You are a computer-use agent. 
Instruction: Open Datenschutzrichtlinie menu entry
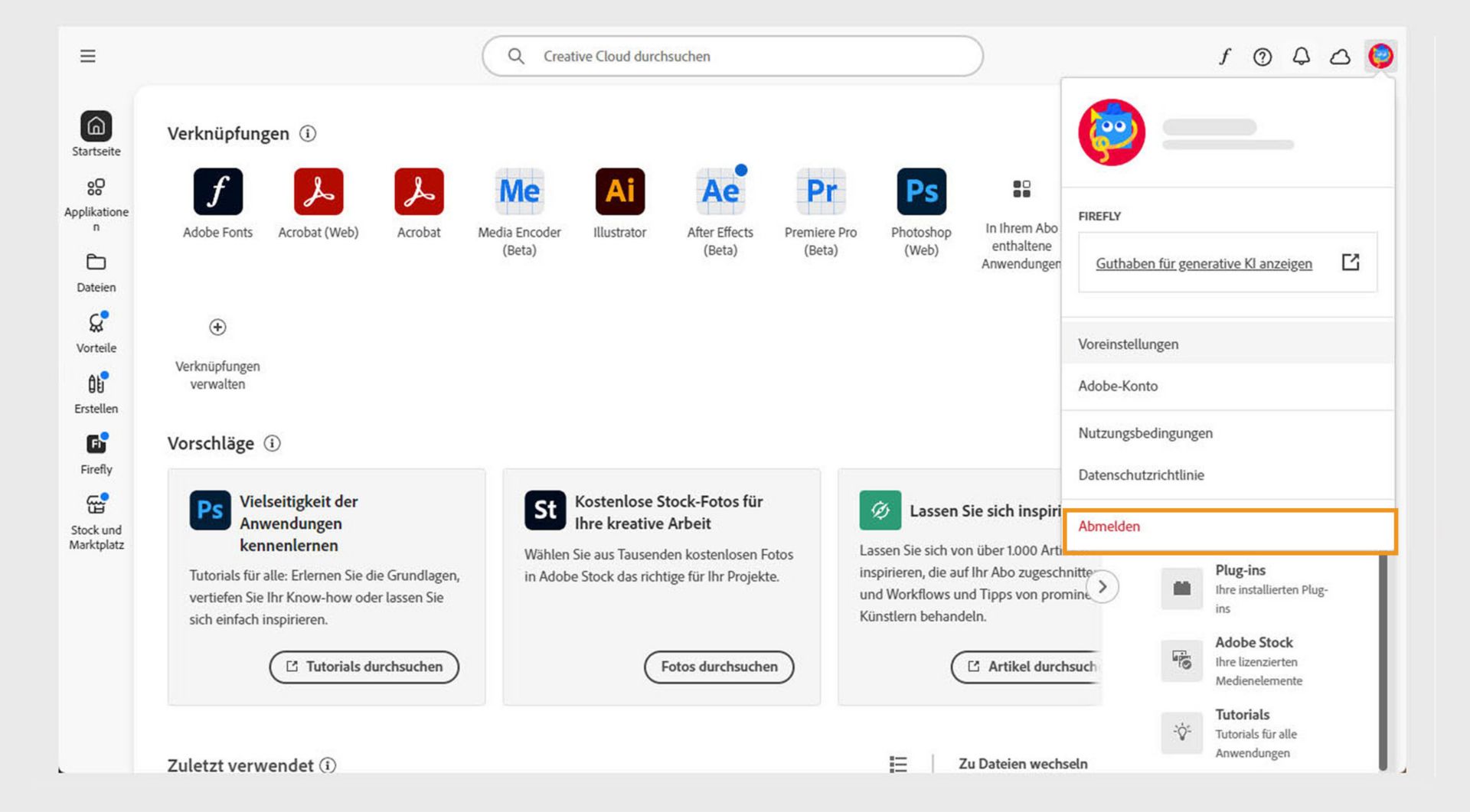(1228, 474)
